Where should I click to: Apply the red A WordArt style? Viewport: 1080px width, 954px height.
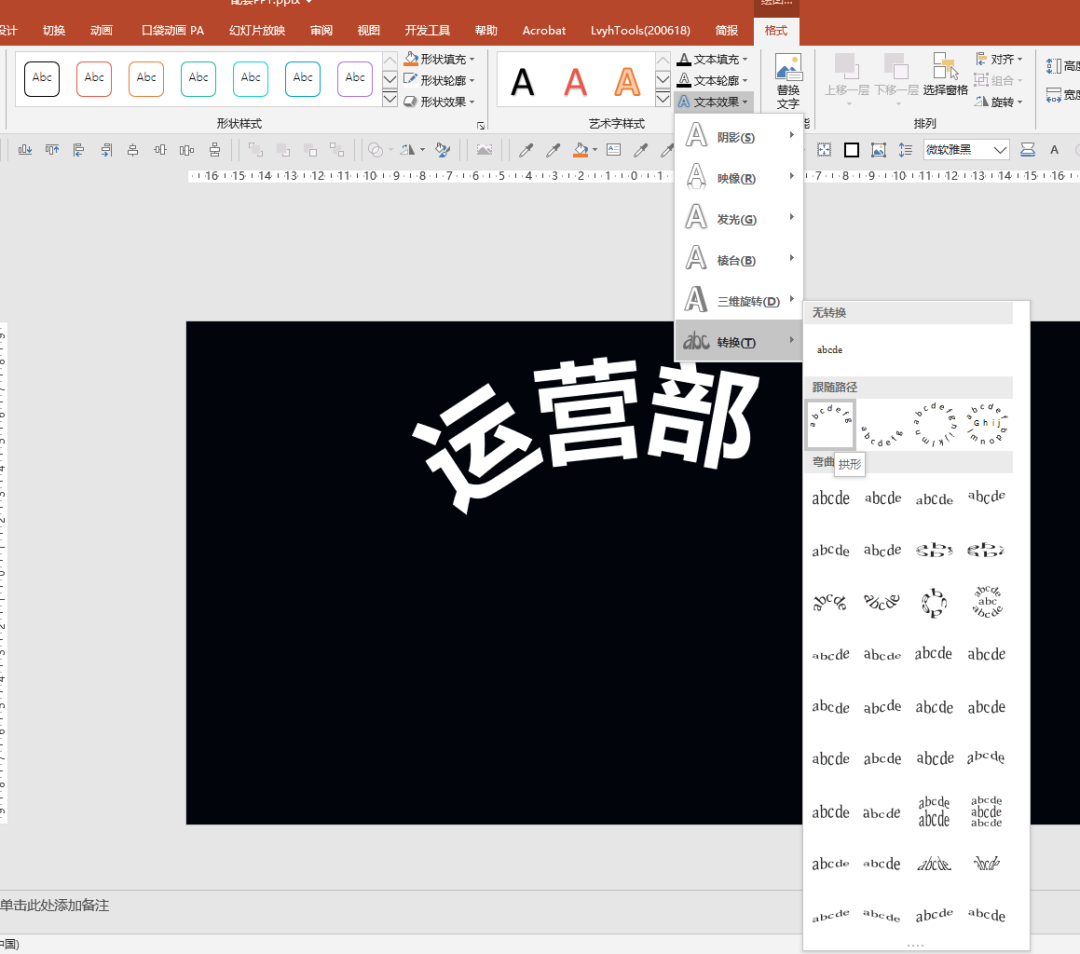click(x=575, y=82)
